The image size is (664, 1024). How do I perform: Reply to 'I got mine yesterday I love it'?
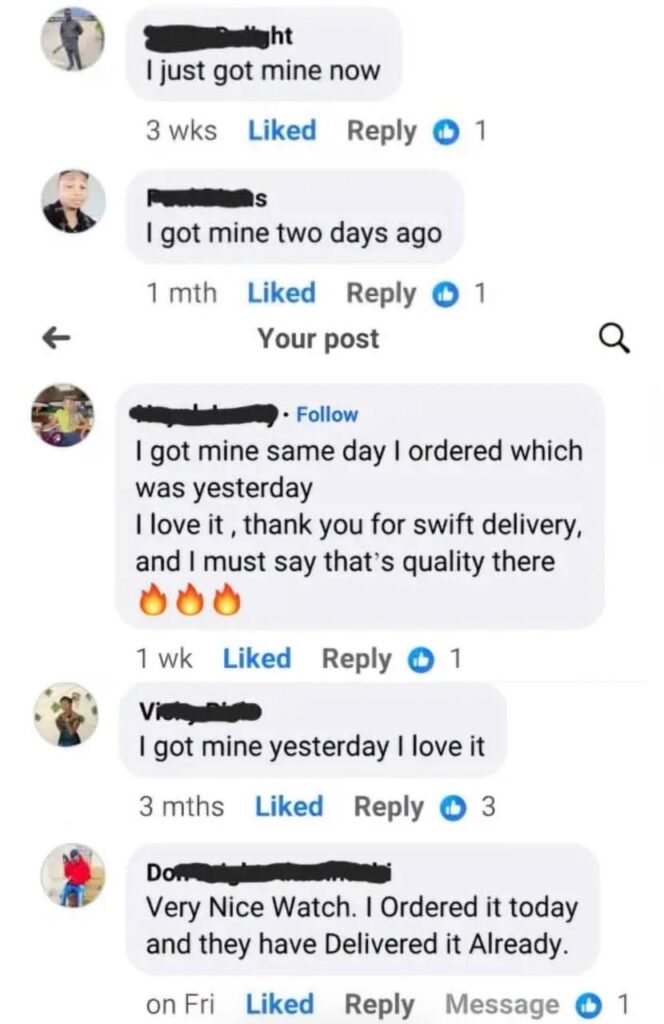pyautogui.click(x=388, y=807)
